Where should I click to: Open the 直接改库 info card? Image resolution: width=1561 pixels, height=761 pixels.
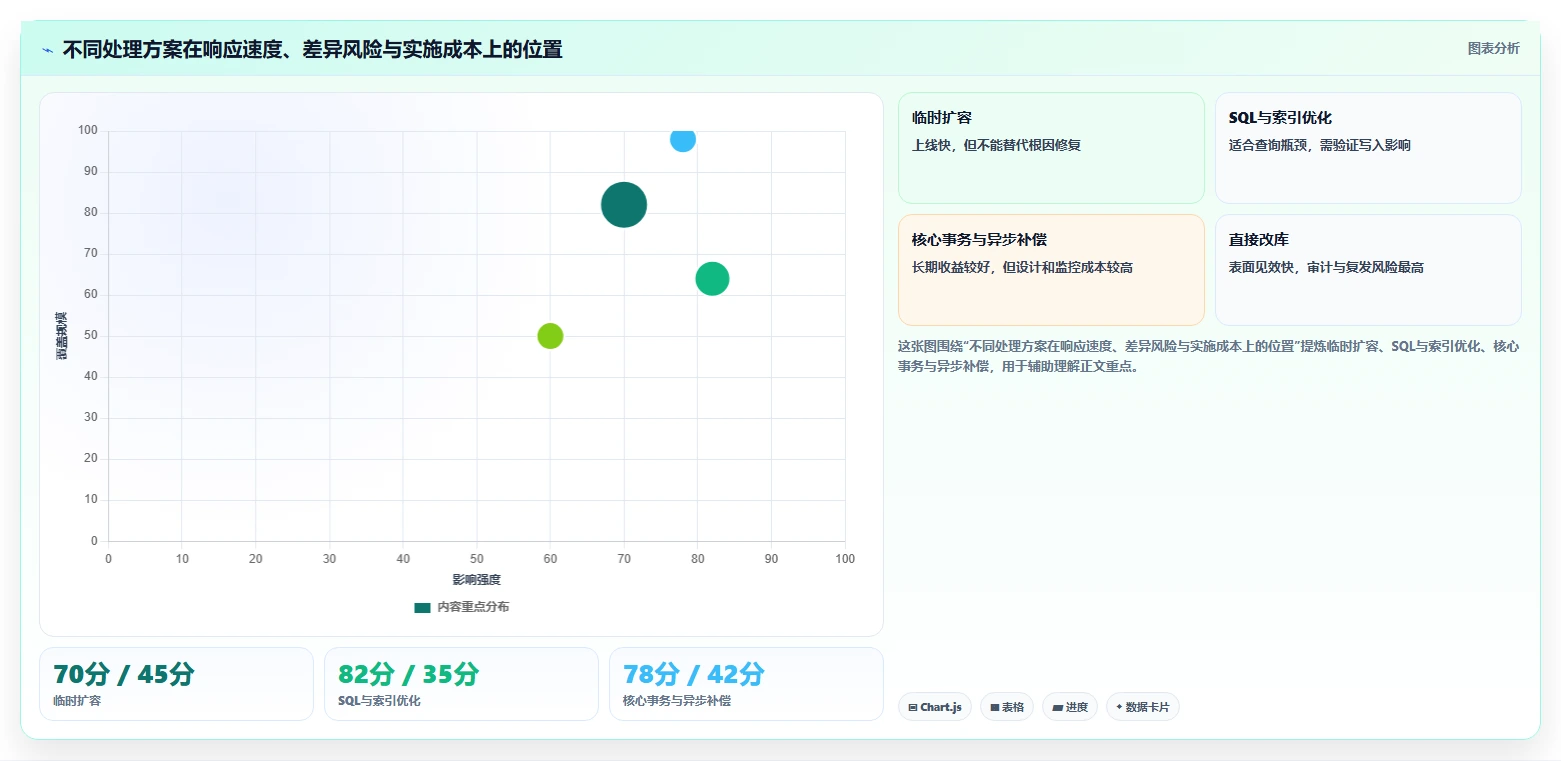click(1368, 270)
